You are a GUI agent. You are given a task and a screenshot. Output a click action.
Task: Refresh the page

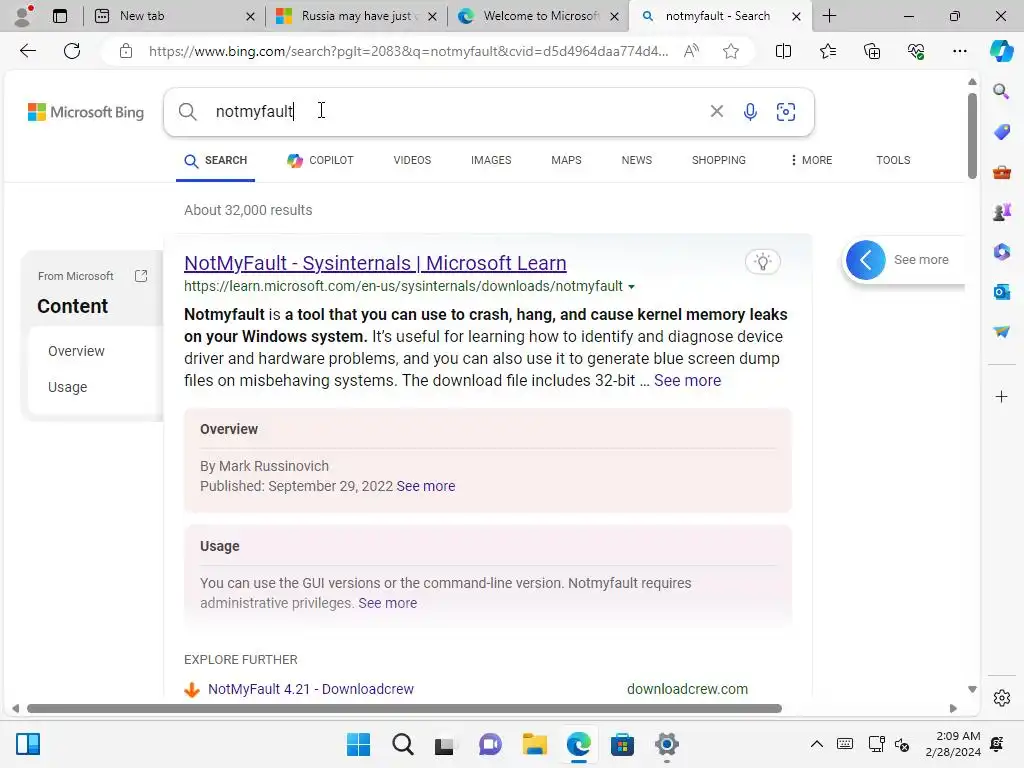(x=72, y=51)
